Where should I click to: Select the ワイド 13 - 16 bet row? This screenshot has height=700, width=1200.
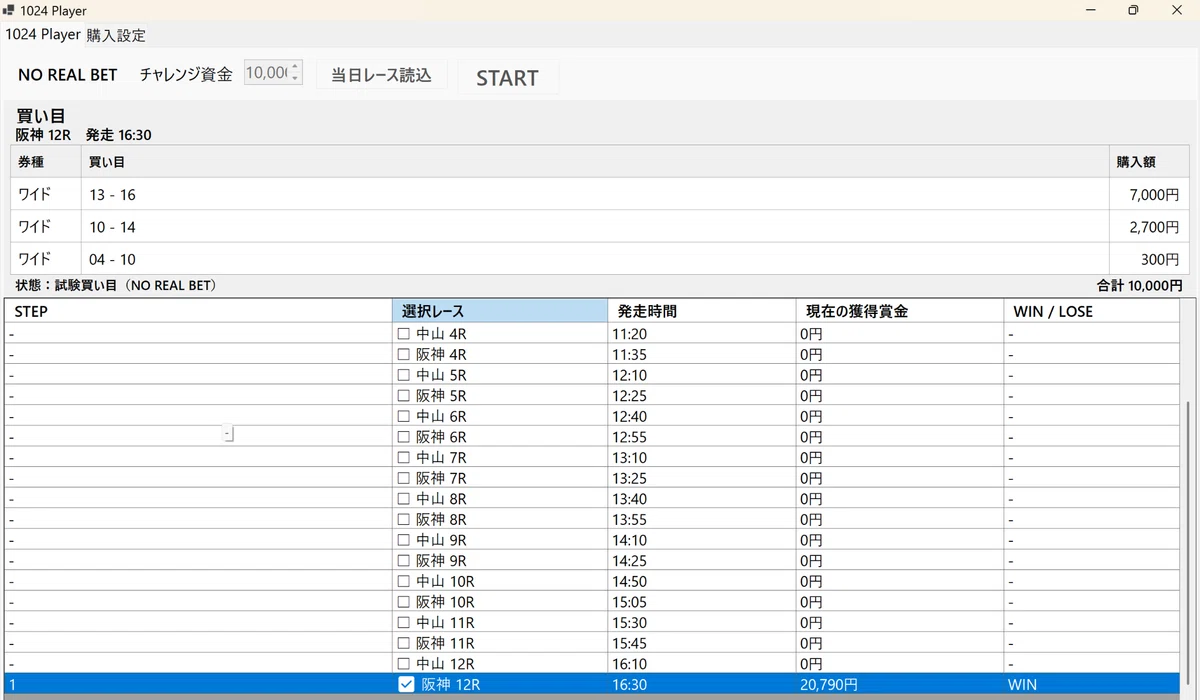(x=600, y=195)
